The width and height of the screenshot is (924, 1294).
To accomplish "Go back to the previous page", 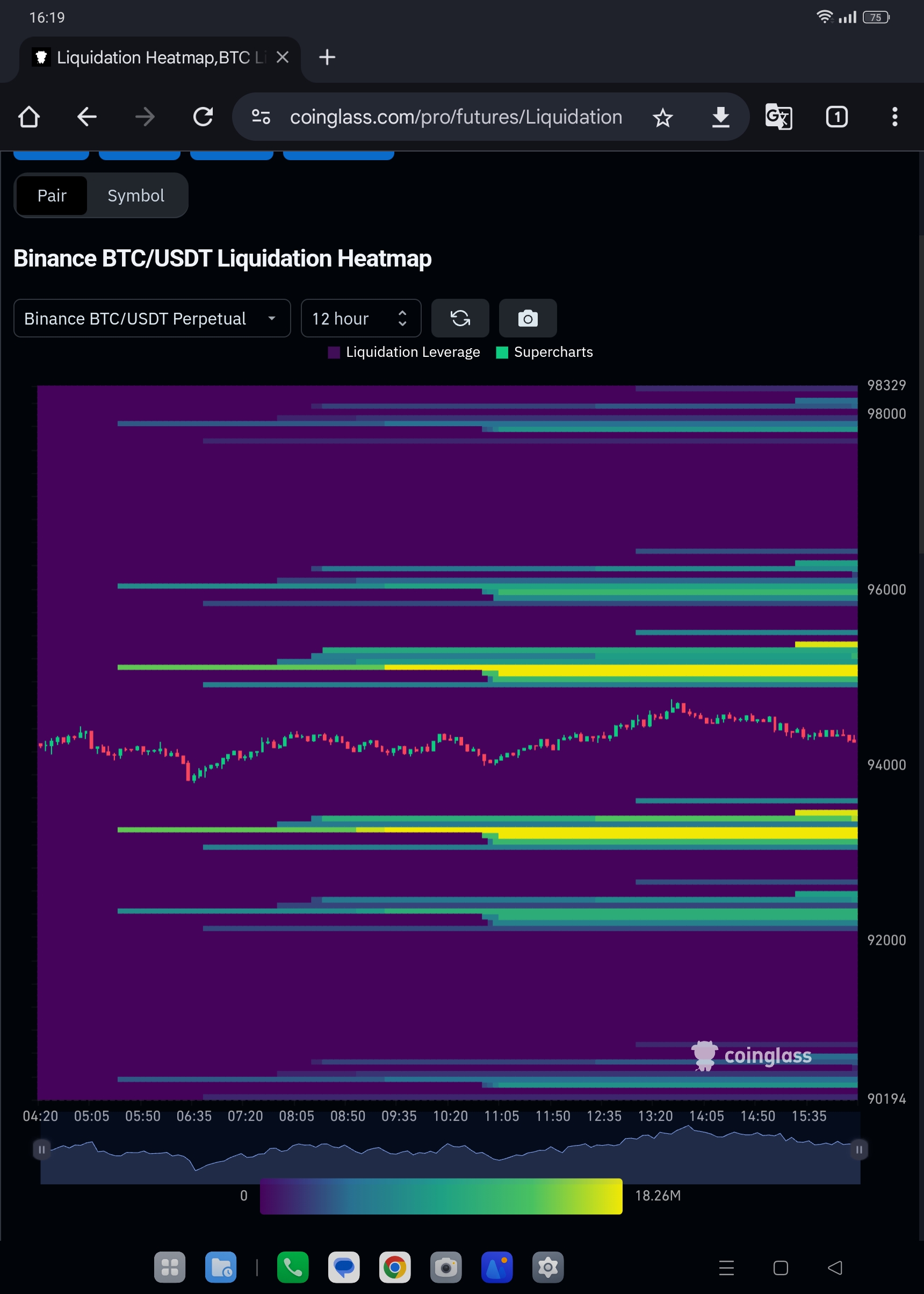I will [x=87, y=117].
